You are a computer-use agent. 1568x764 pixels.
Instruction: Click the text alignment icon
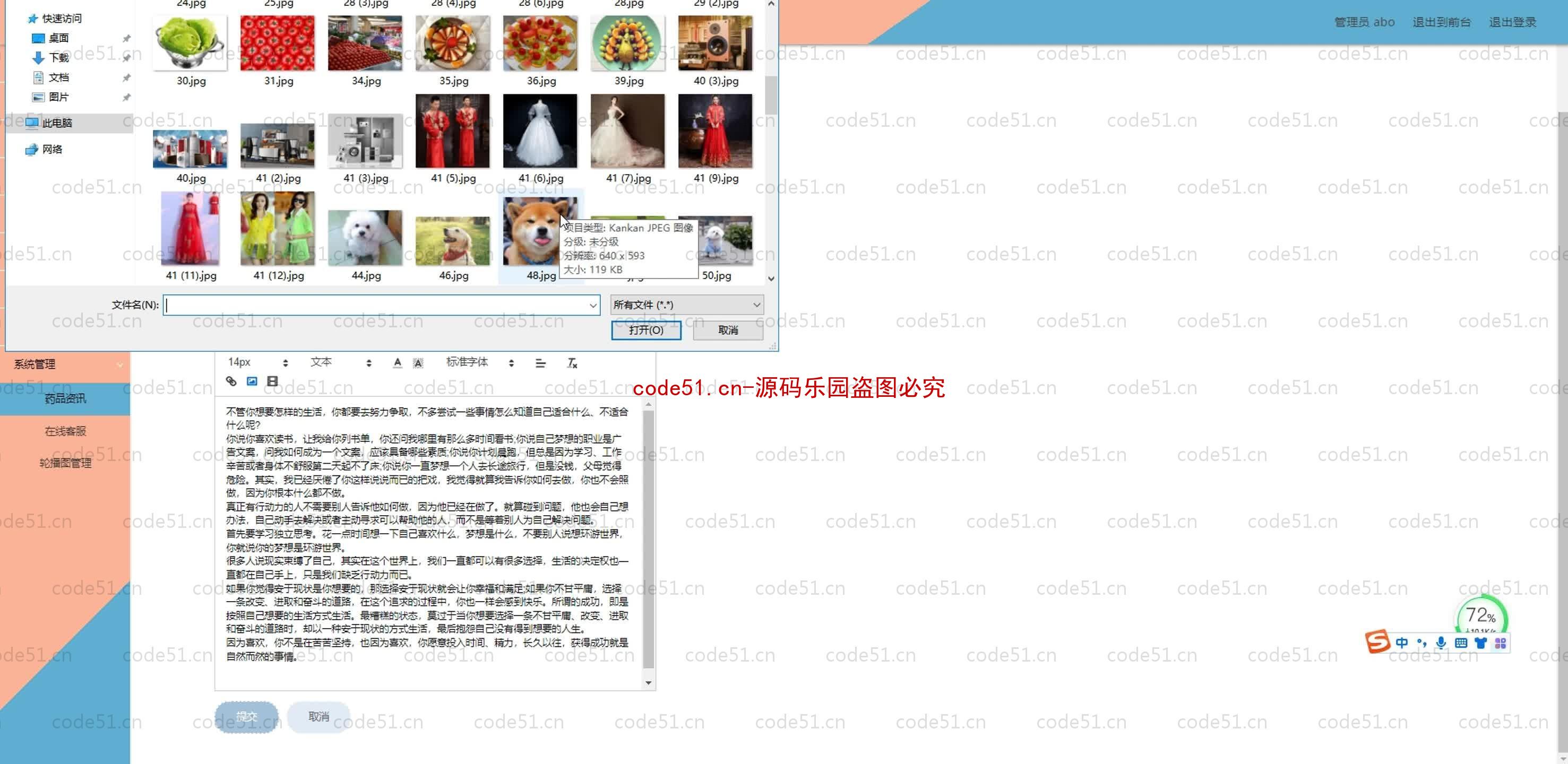point(540,362)
